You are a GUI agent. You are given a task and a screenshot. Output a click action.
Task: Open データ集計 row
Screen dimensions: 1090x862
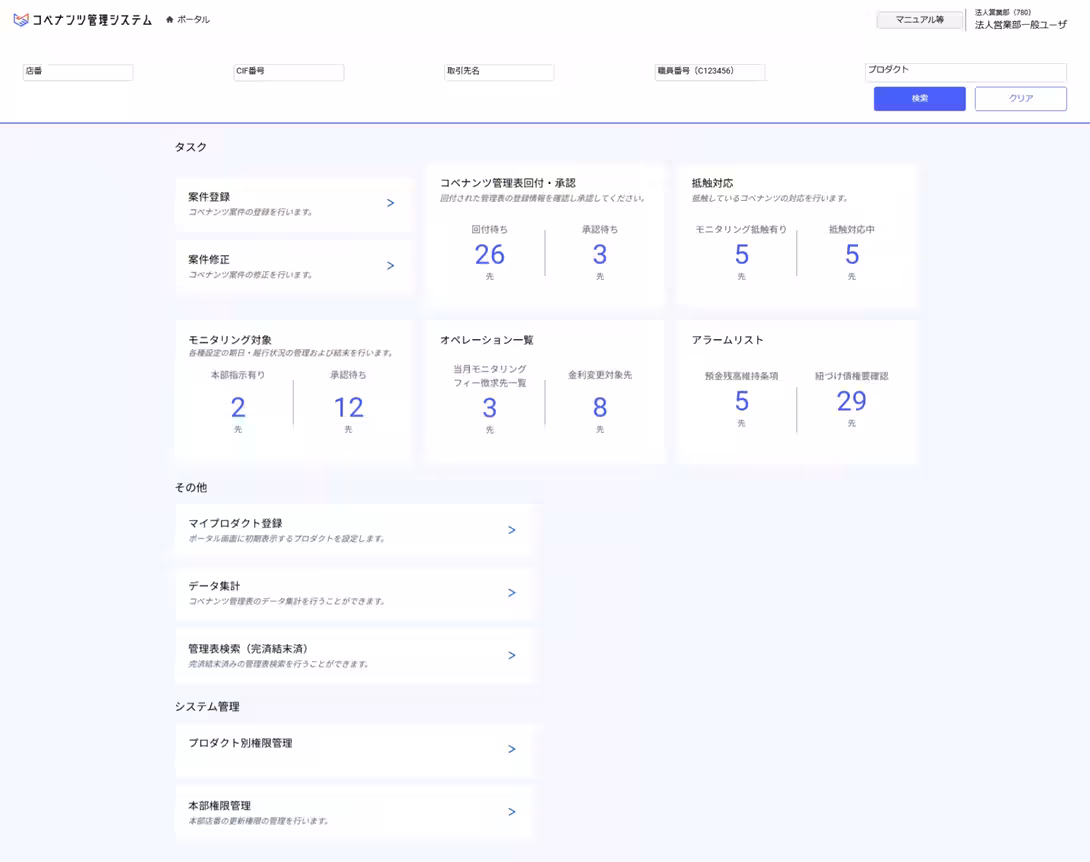[x=354, y=593]
